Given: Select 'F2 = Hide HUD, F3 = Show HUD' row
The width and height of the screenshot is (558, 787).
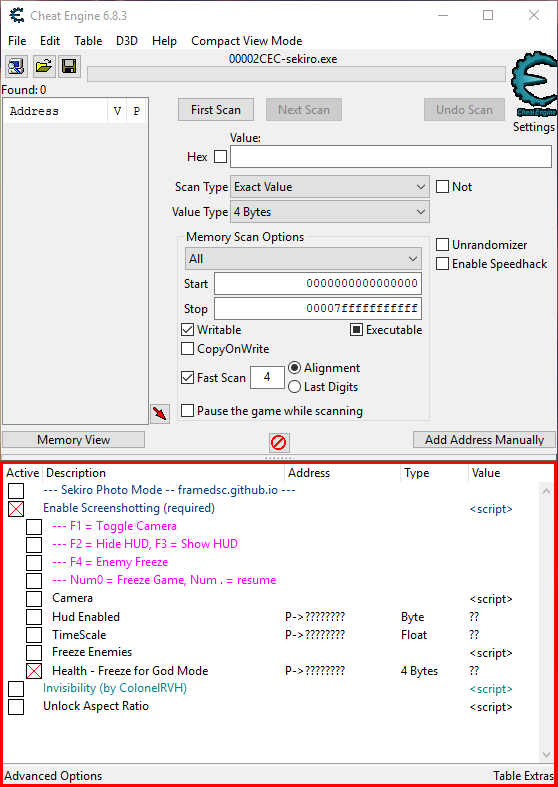Looking at the screenshot, I should tap(145, 544).
